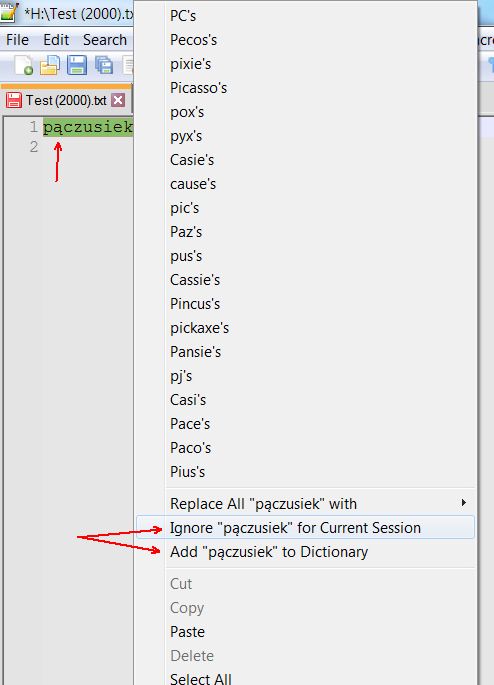Choose Ignore "pączusiek" for Current Session
494x685 pixels.
(305, 527)
